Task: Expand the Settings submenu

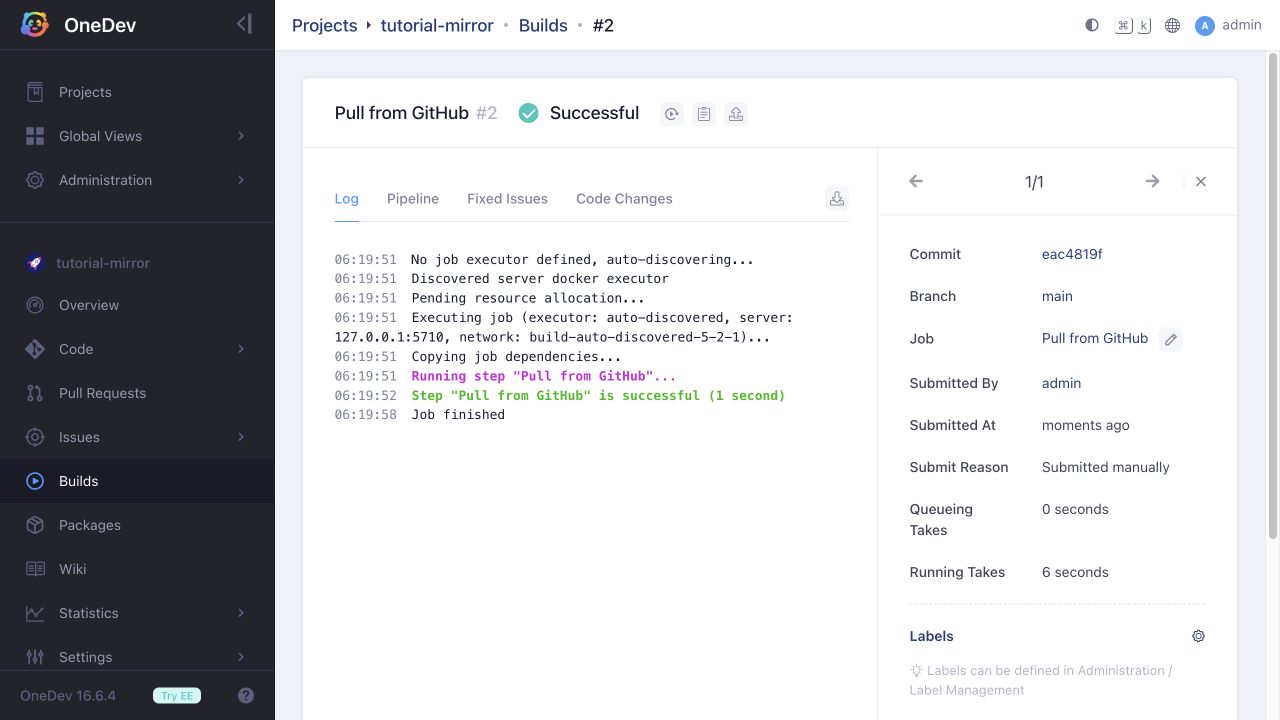Action: tap(137, 657)
